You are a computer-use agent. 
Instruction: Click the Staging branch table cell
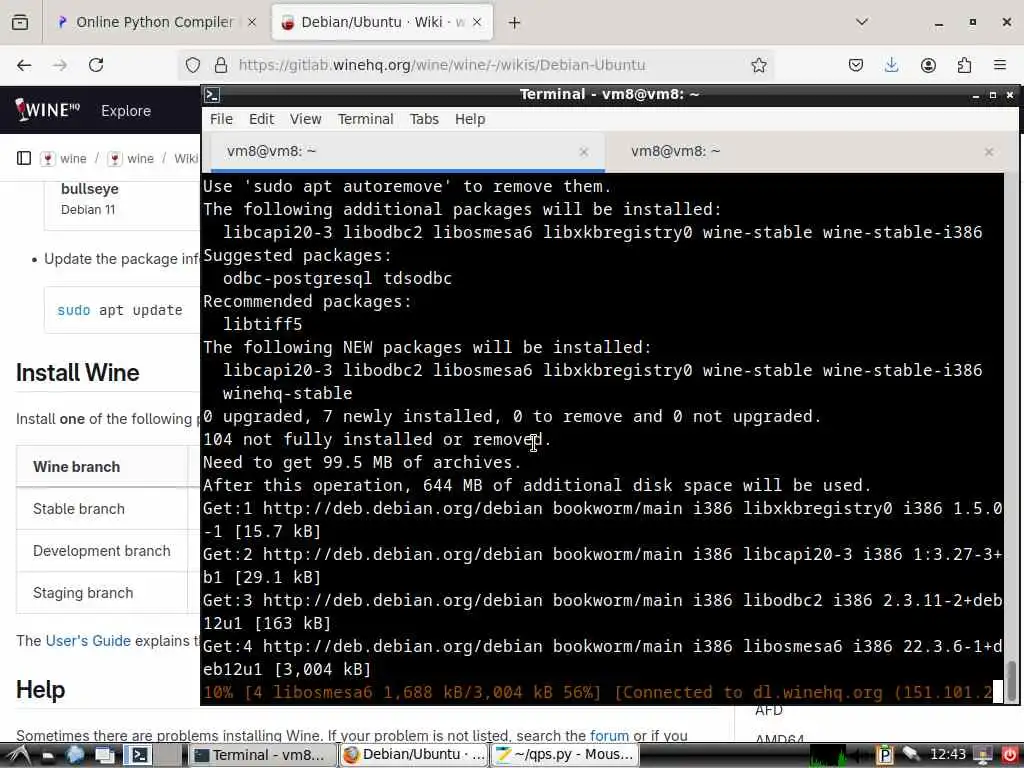click(x=101, y=593)
